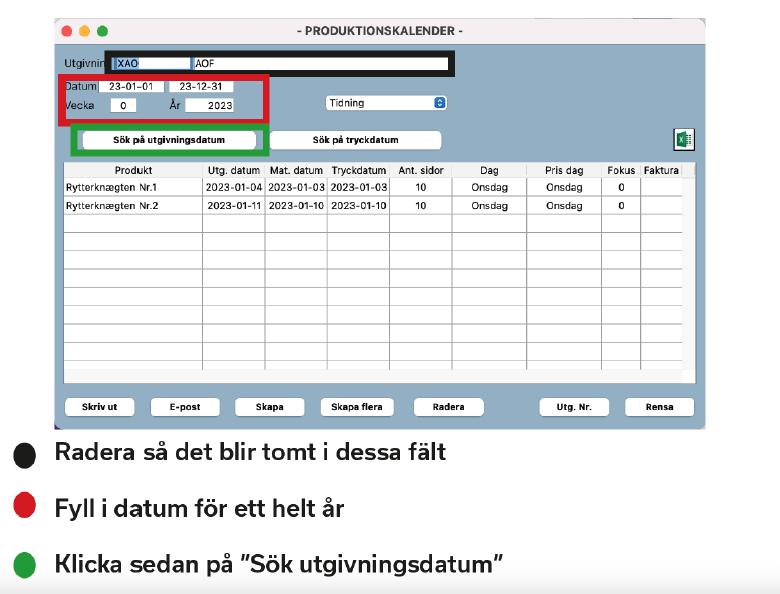
Task: Click the Skriv ut button
Action: pos(99,407)
